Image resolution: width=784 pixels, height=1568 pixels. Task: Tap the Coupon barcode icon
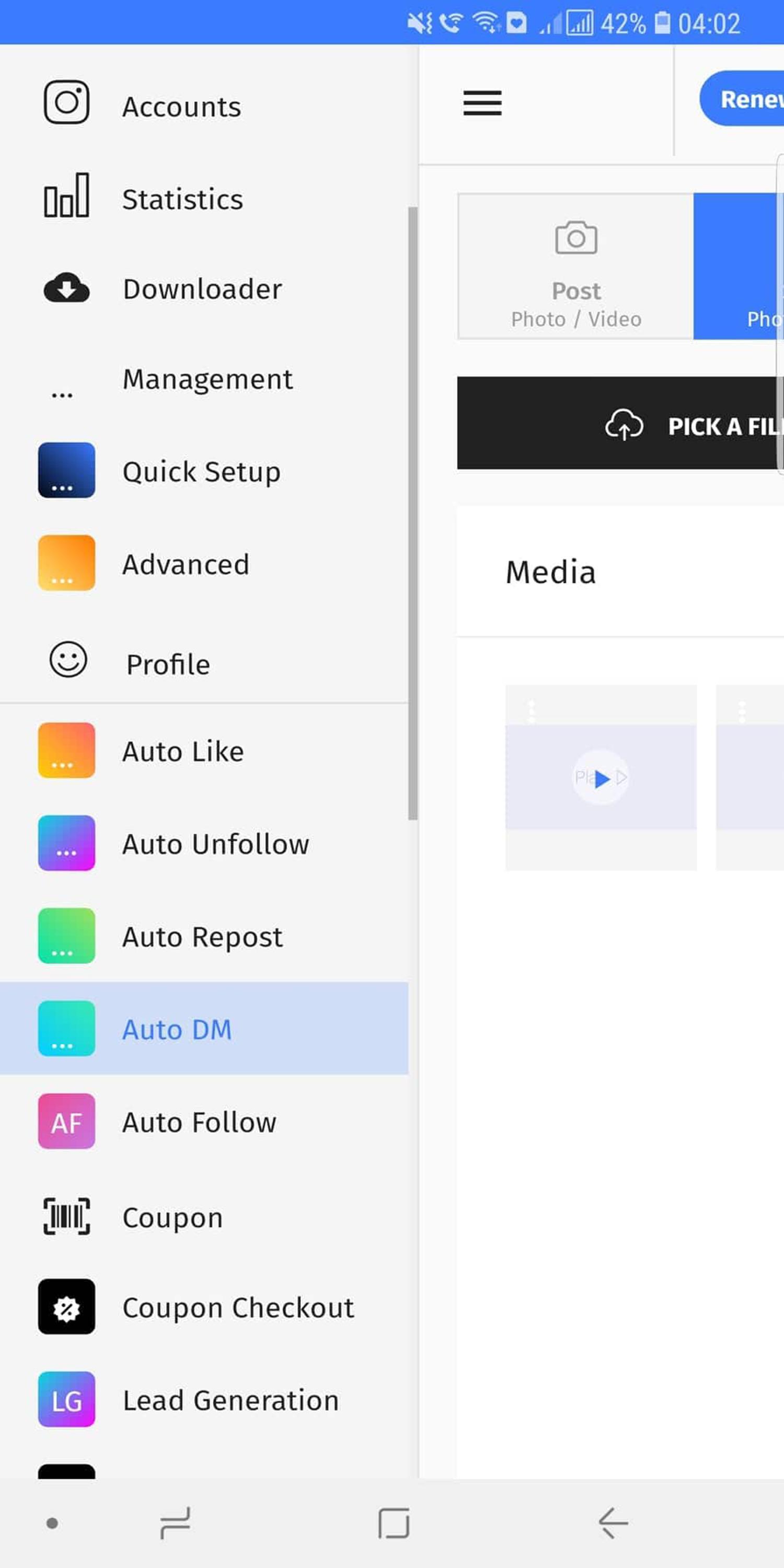pos(66,1216)
